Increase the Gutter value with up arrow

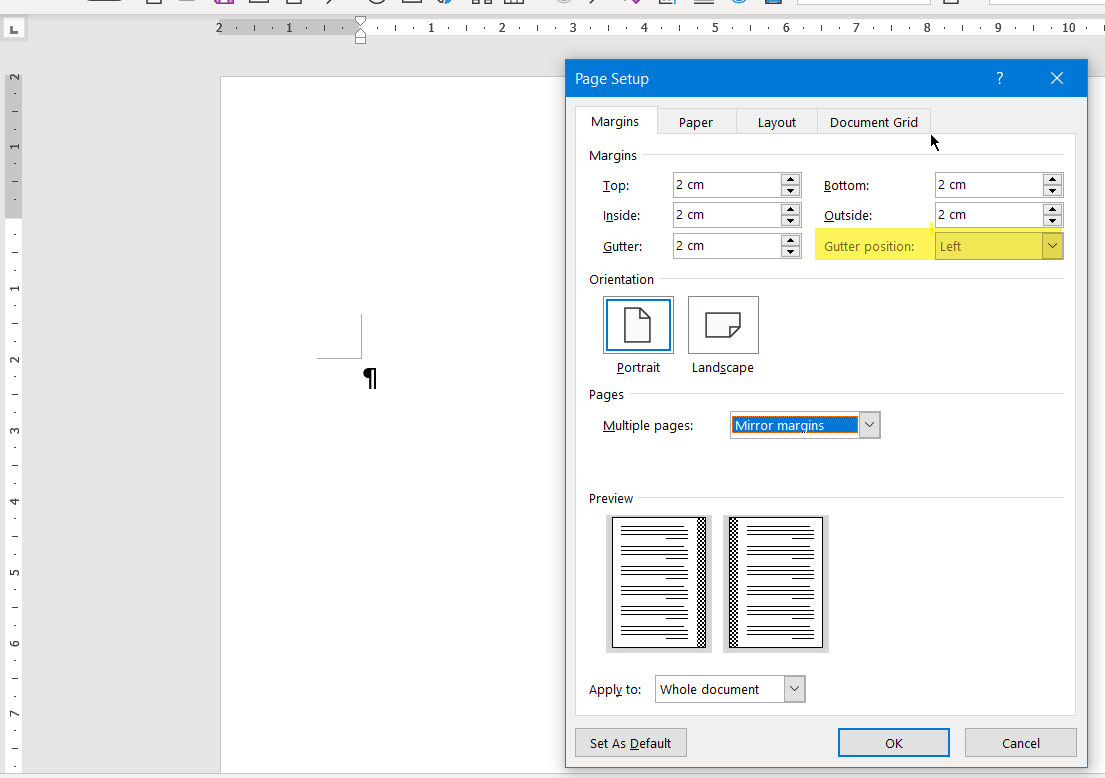pos(791,240)
